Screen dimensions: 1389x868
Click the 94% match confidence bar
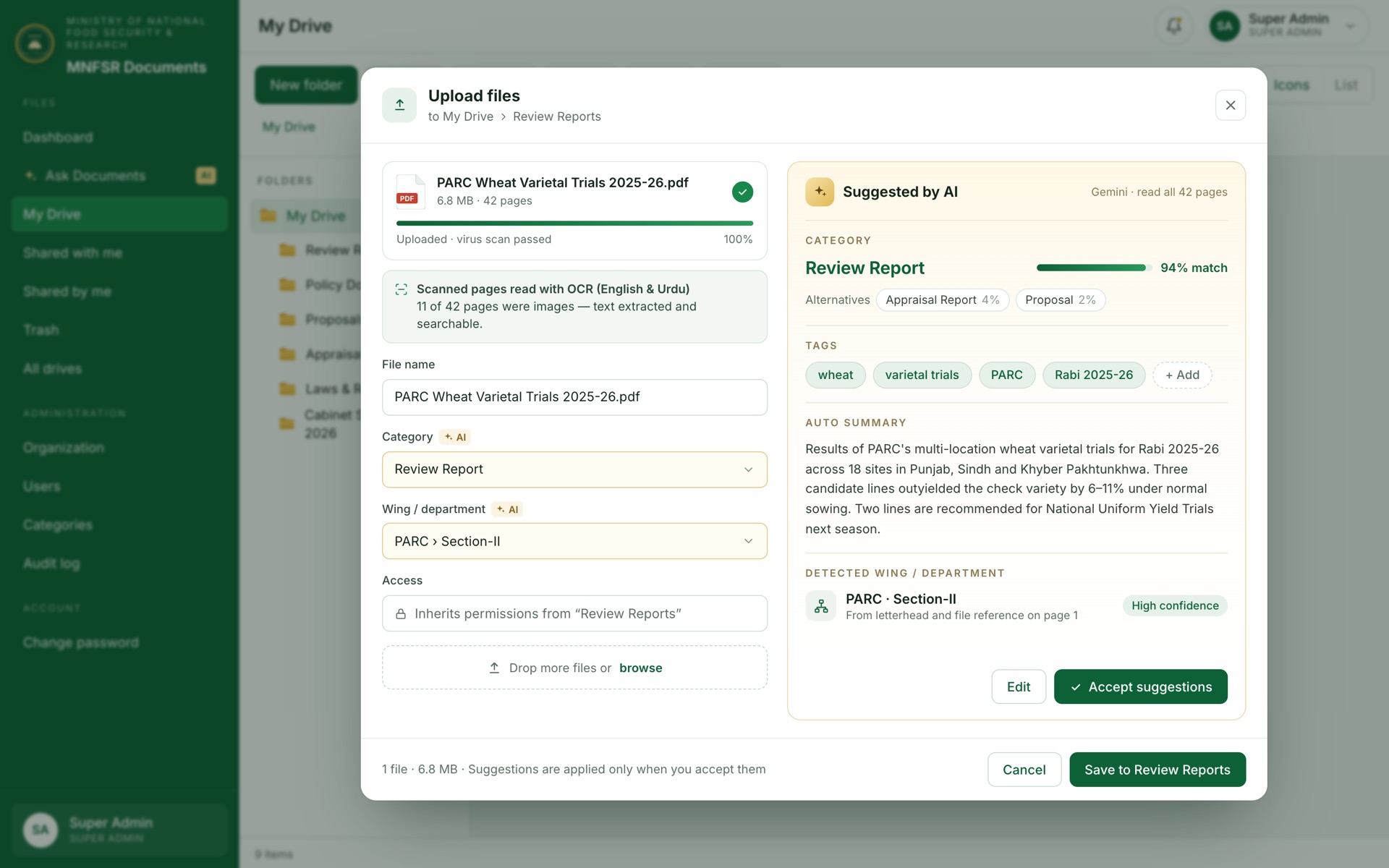pyautogui.click(x=1093, y=268)
